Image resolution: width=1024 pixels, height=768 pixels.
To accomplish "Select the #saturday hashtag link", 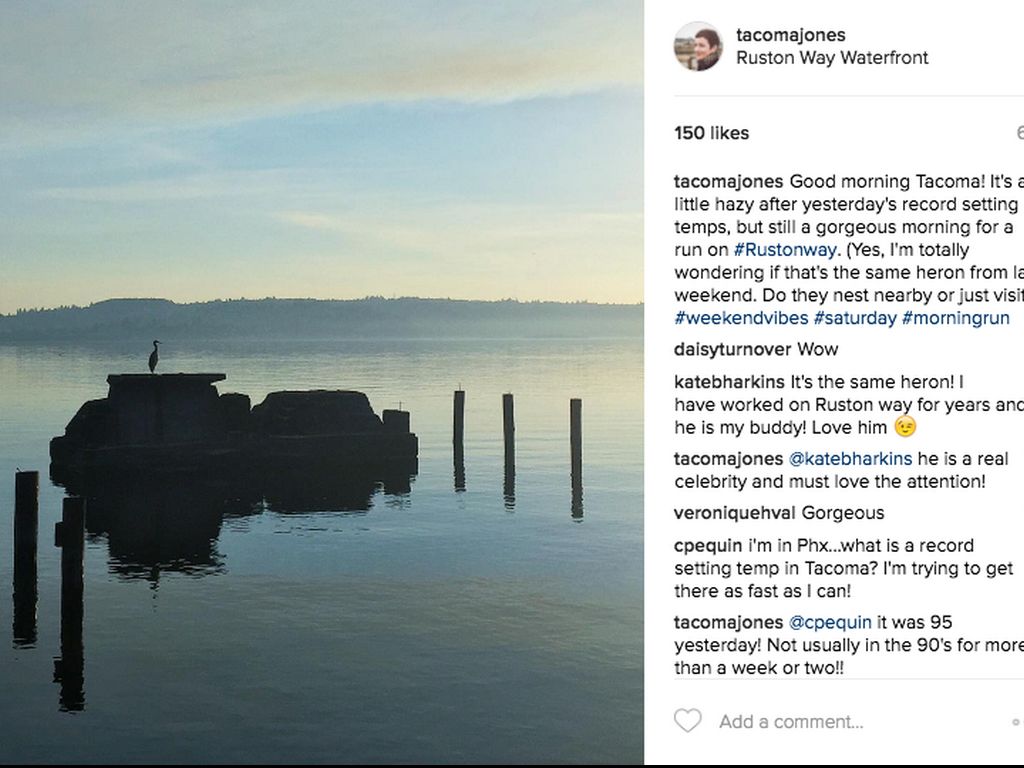I will (x=855, y=318).
